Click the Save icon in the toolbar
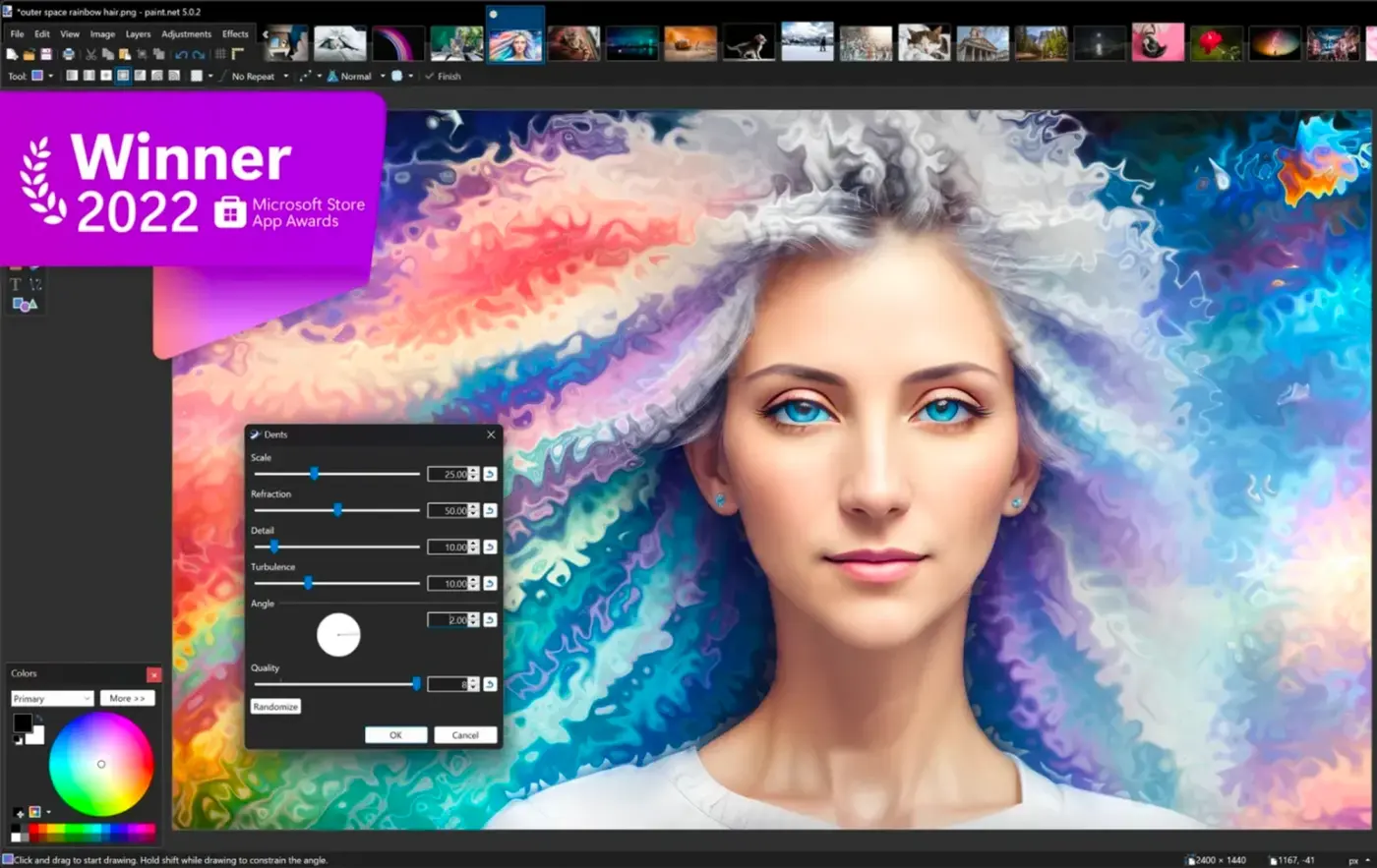This screenshot has height=868, width=1377. [x=46, y=54]
